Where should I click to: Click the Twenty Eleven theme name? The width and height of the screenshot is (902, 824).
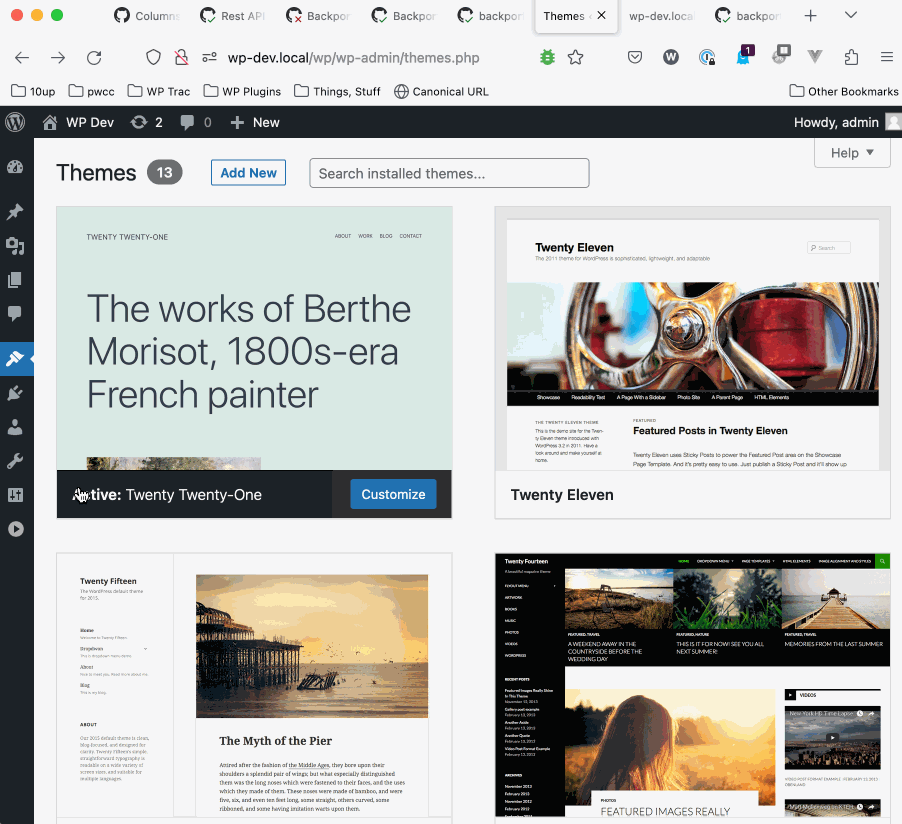562,495
